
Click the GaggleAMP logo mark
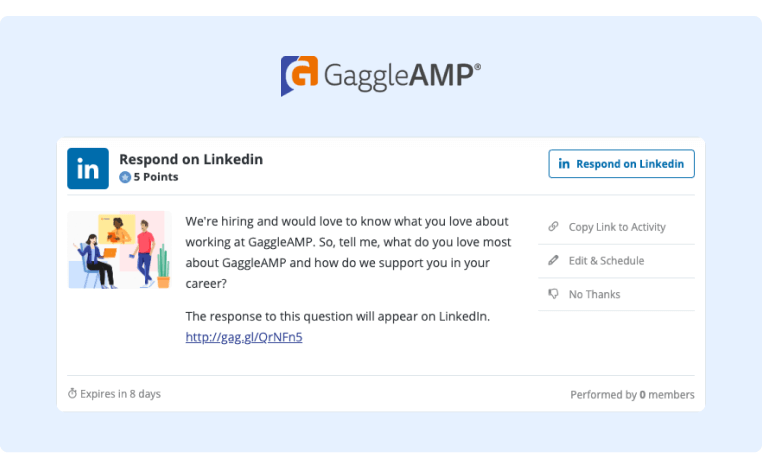(299, 76)
